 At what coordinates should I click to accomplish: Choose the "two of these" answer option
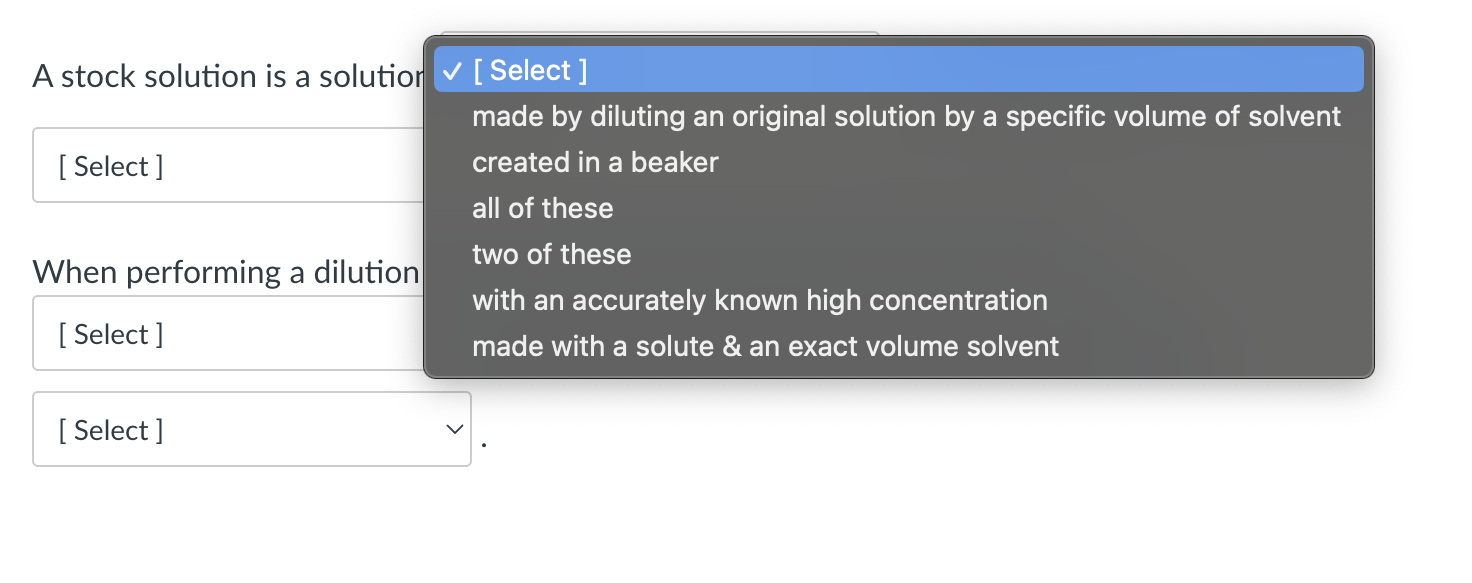click(551, 254)
